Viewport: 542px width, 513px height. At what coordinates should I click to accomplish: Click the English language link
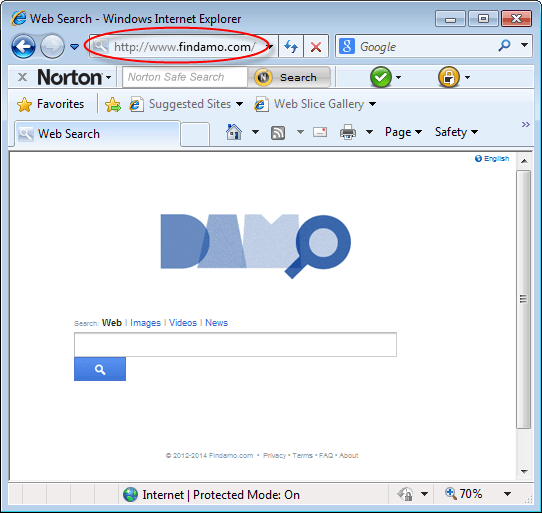(x=492, y=158)
